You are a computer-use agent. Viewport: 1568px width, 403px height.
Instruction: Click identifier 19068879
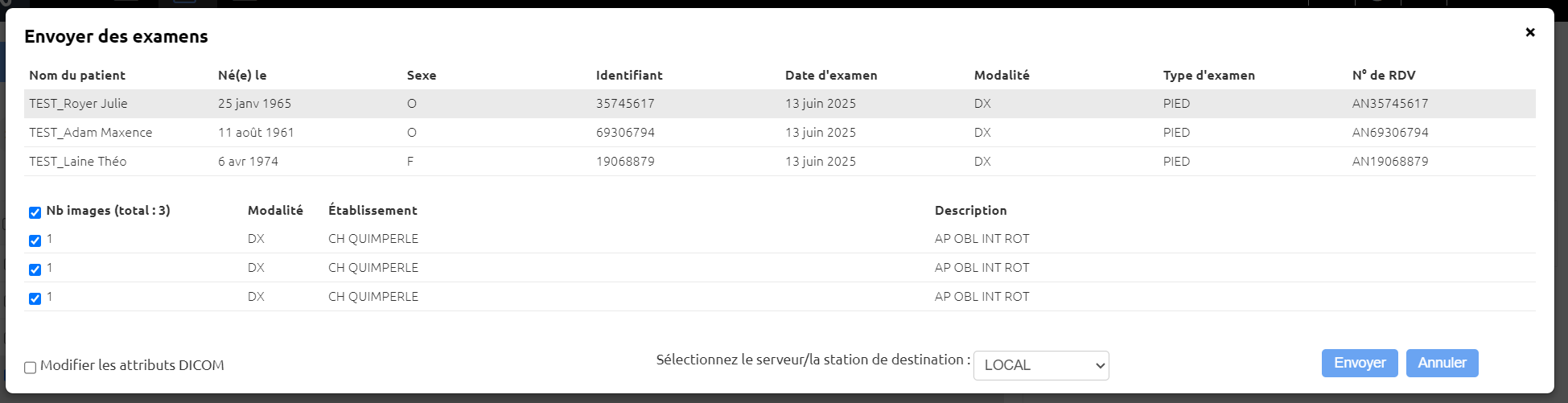click(x=625, y=162)
